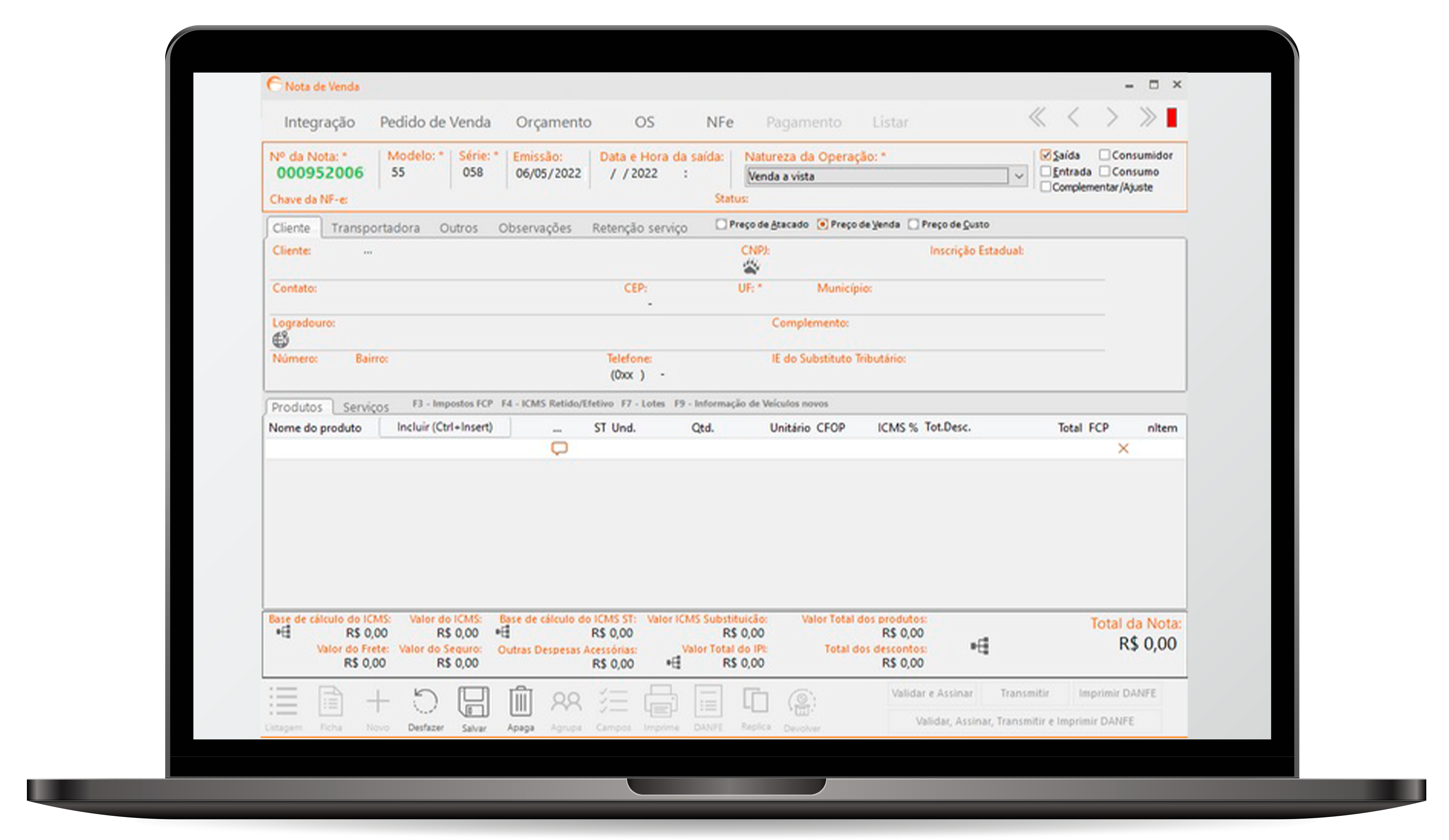Screen dimensions: 1449x840
Task: Open the Ficha record icon
Action: click(330, 701)
